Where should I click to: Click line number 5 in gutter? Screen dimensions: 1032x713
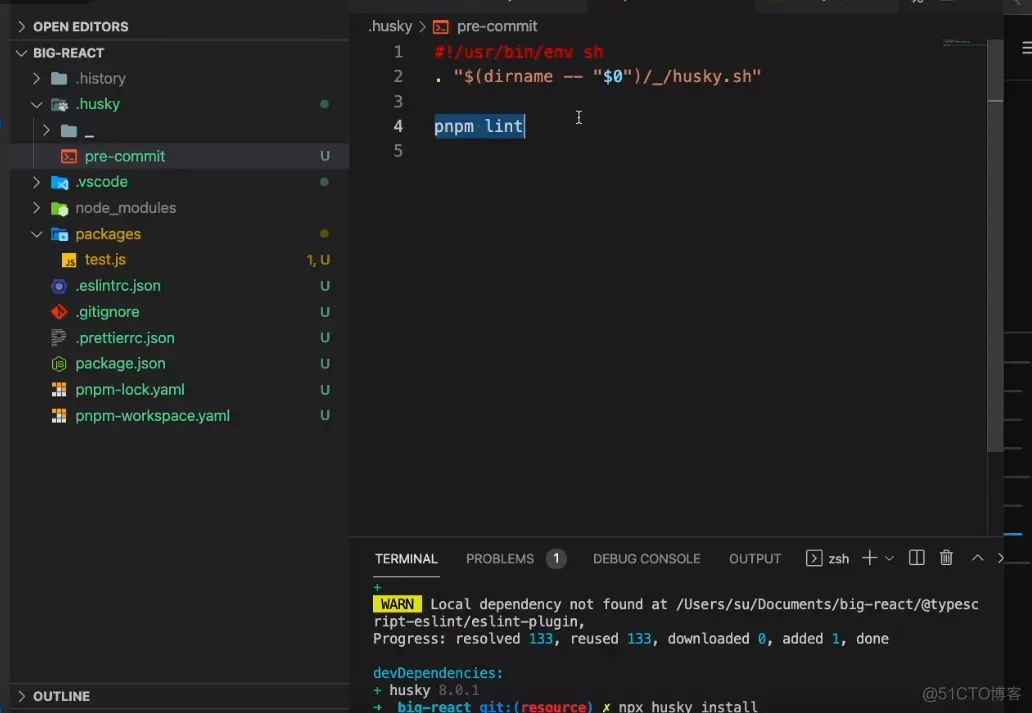(398, 151)
